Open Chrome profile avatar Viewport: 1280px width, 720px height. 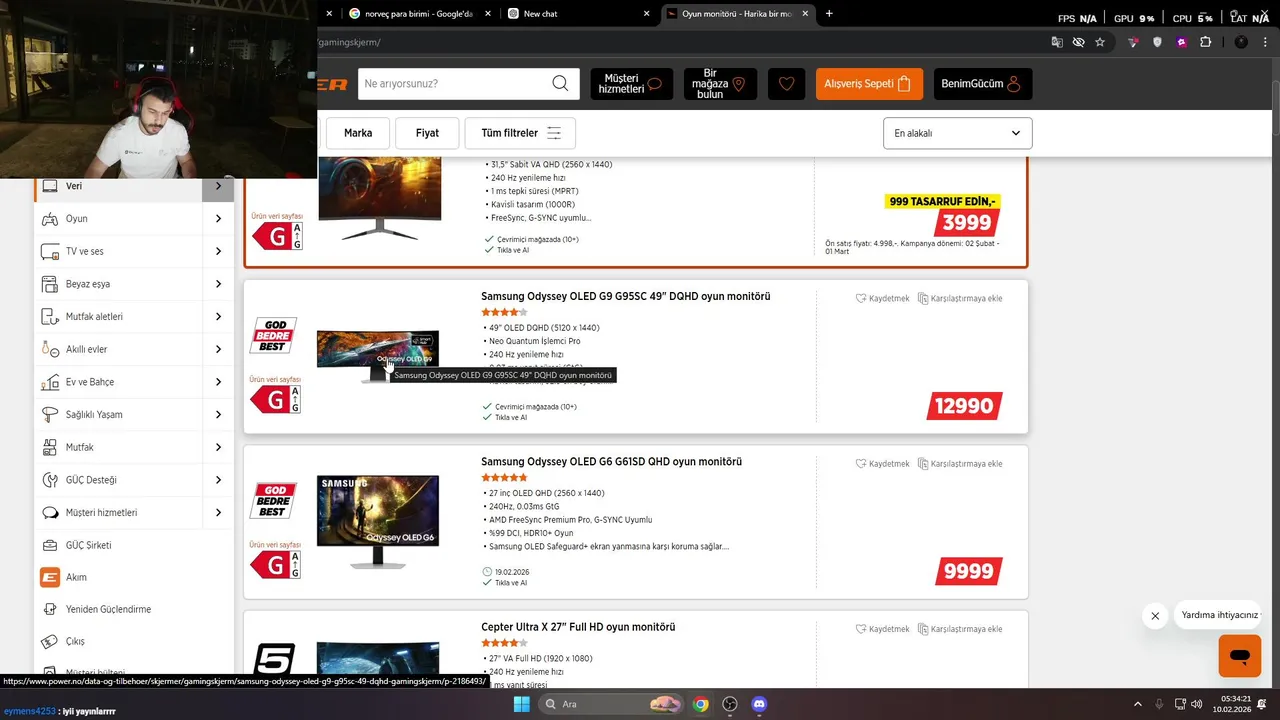tap(1241, 42)
